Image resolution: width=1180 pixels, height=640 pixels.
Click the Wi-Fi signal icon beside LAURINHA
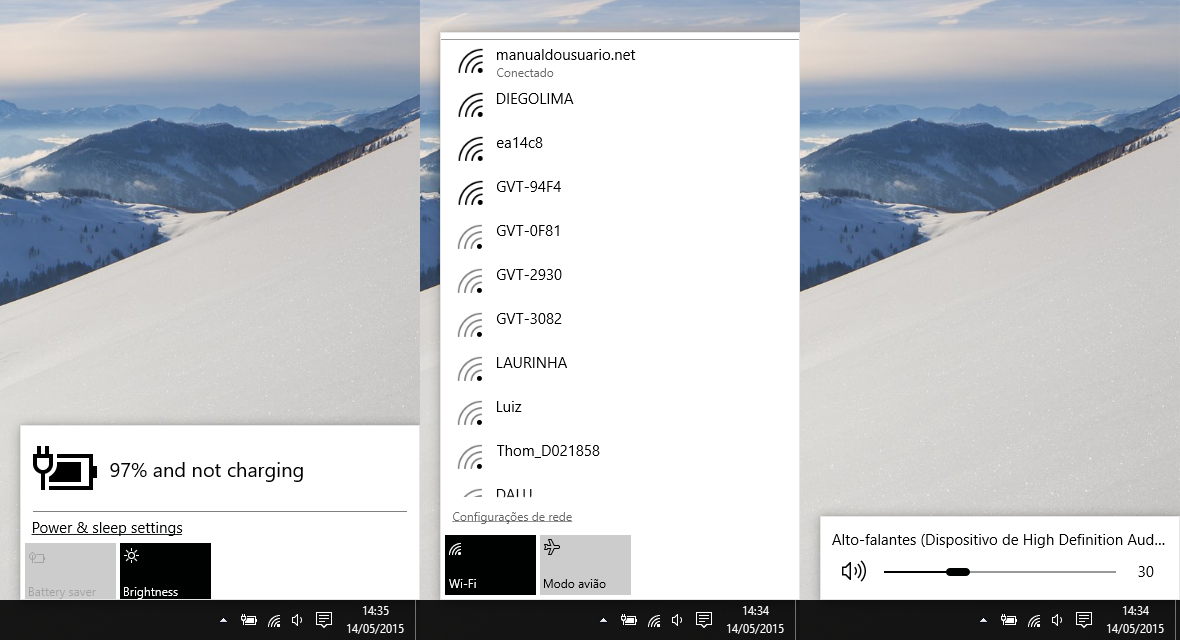(x=471, y=369)
